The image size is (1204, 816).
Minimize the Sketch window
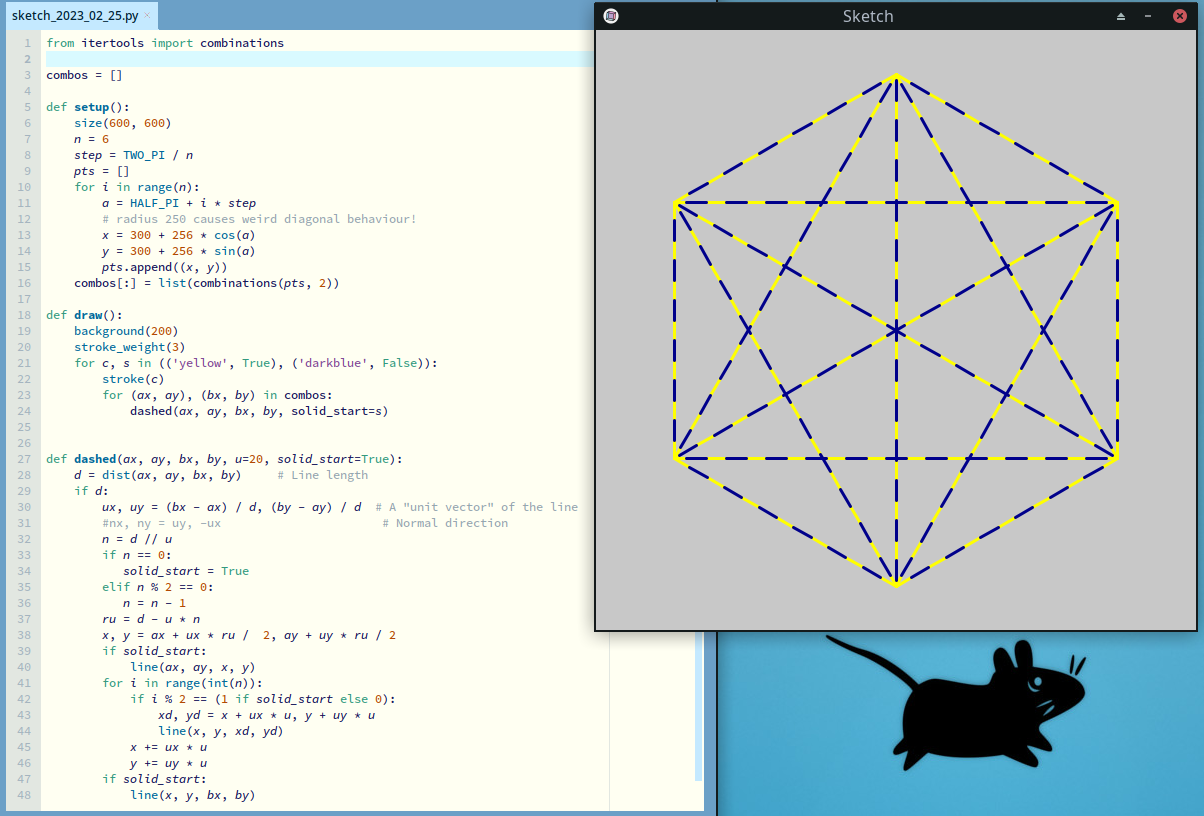1148,16
